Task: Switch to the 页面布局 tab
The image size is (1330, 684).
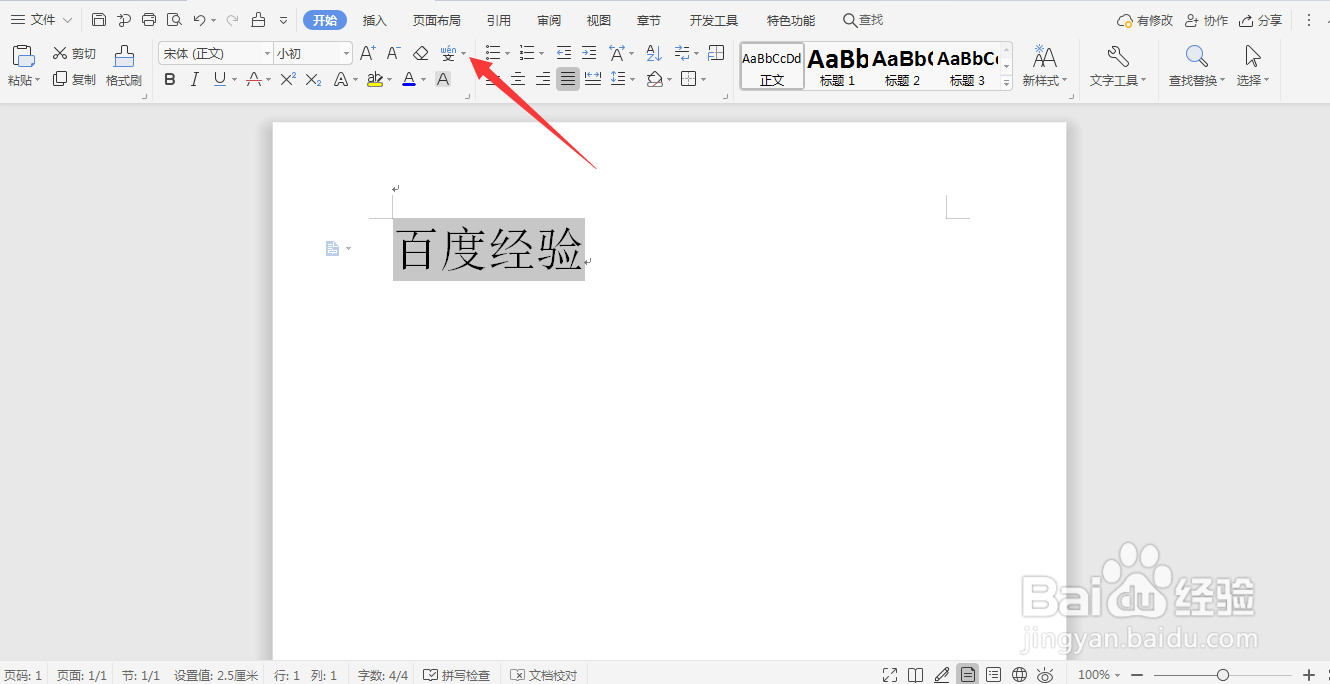Action: click(x=437, y=20)
